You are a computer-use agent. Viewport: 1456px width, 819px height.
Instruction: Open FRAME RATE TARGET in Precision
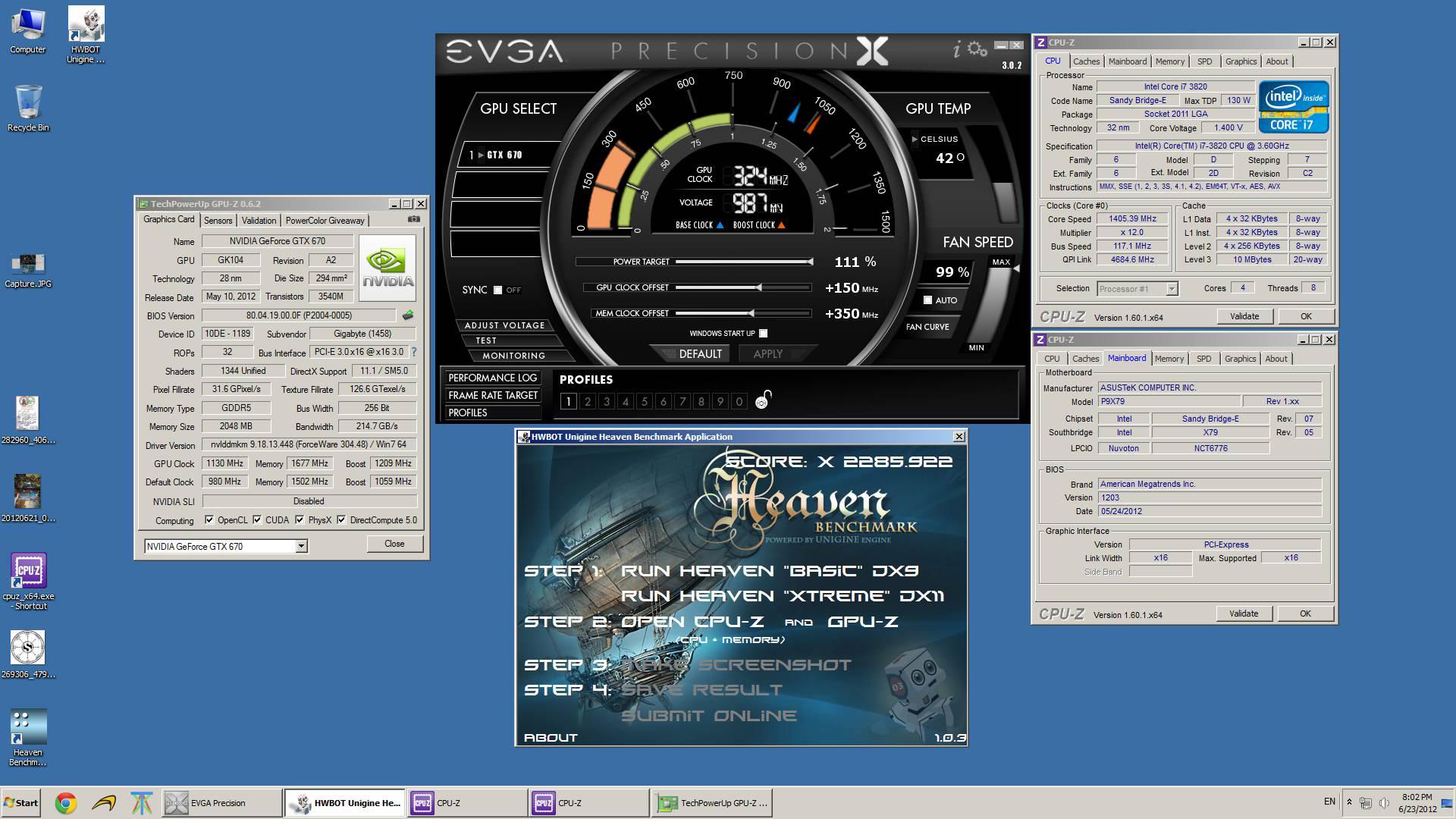pyautogui.click(x=492, y=395)
